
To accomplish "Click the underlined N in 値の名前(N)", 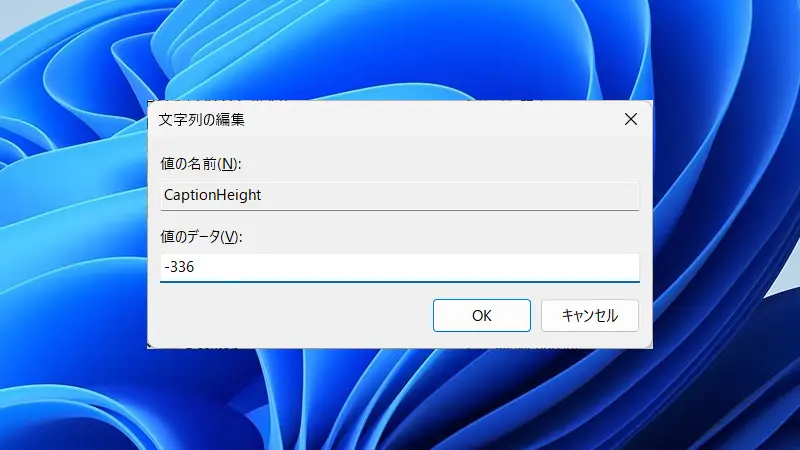I will [228, 164].
